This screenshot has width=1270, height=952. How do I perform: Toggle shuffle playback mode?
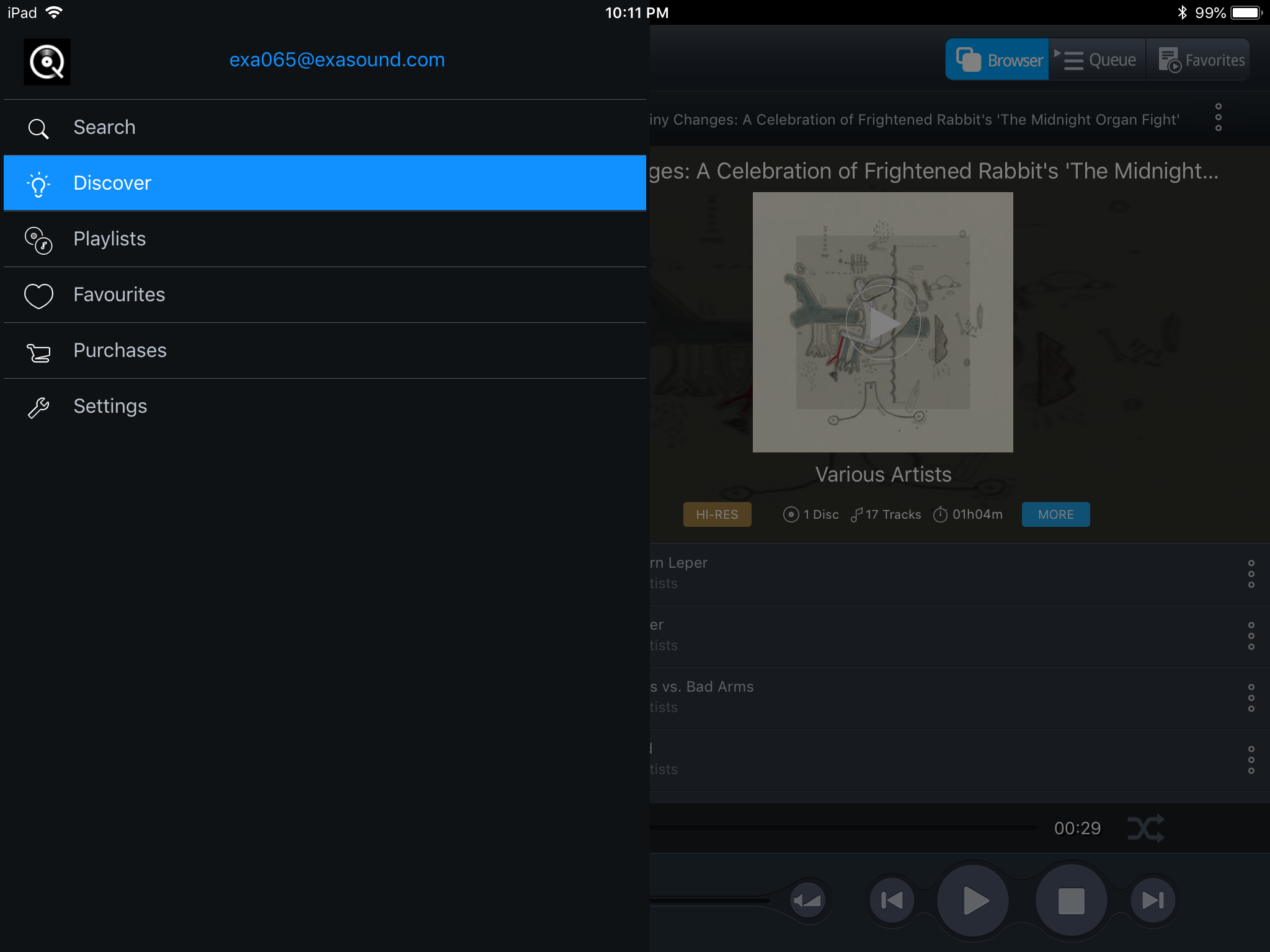point(1145,828)
